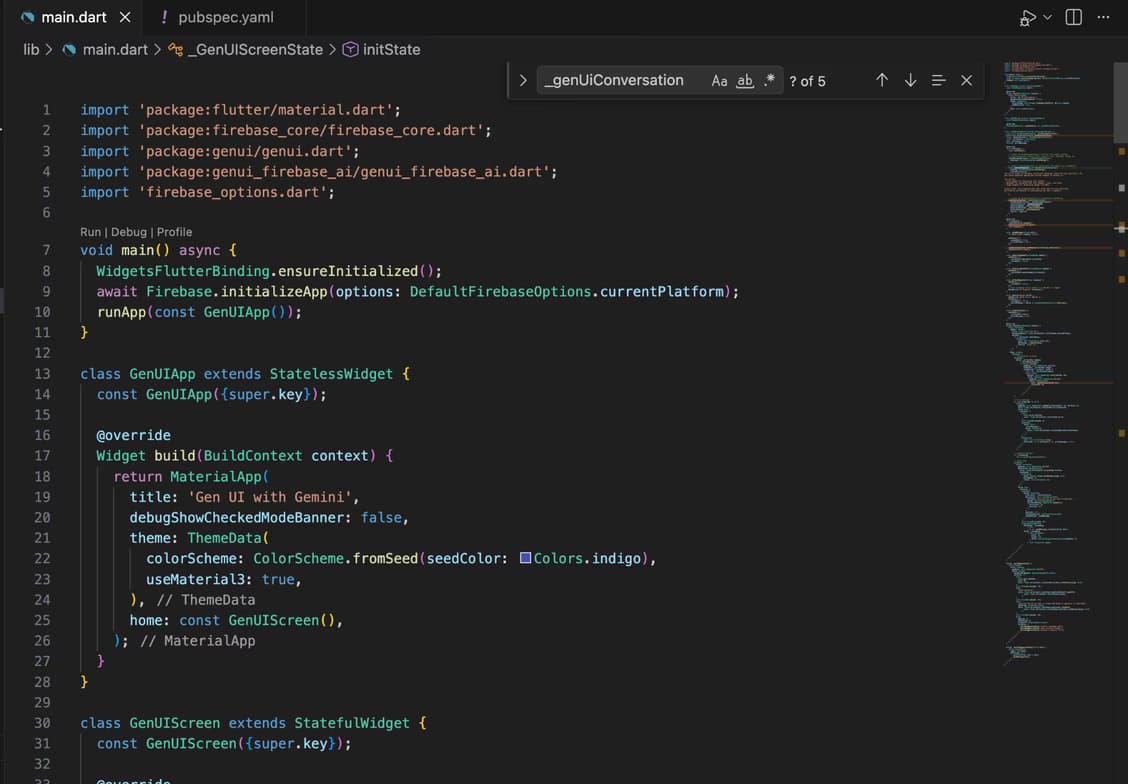
Task: Split the editor to the right
Action: pos(1073,17)
